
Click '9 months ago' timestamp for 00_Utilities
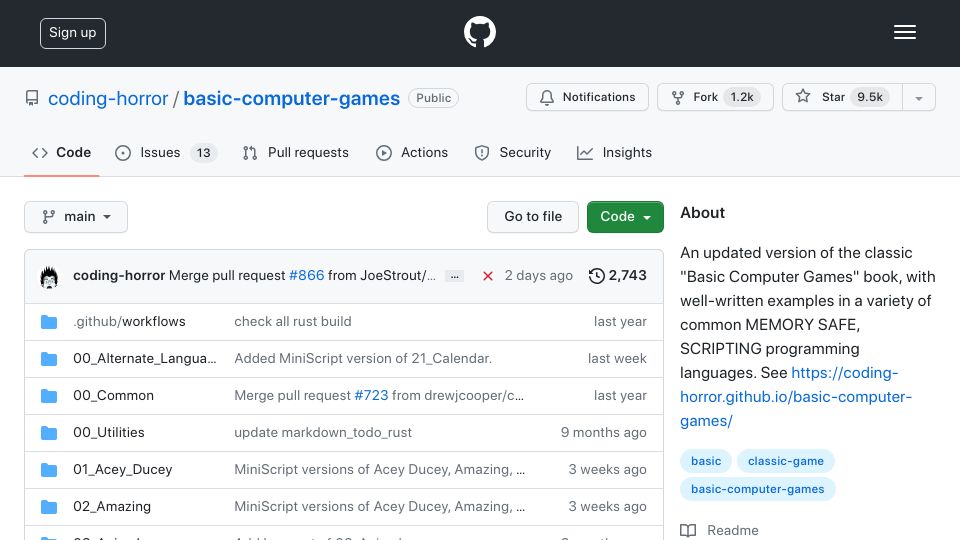pyautogui.click(x=604, y=432)
